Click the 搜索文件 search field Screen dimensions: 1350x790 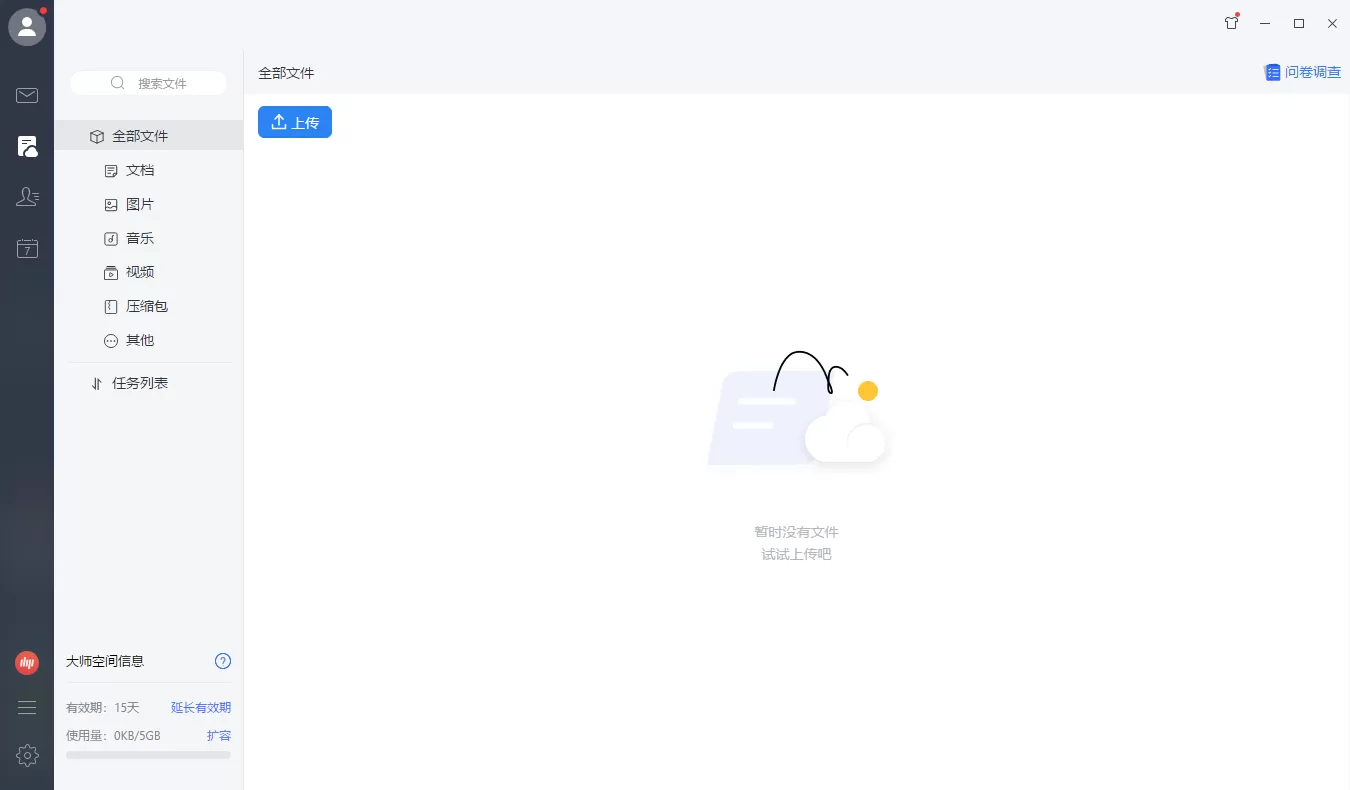pos(150,83)
